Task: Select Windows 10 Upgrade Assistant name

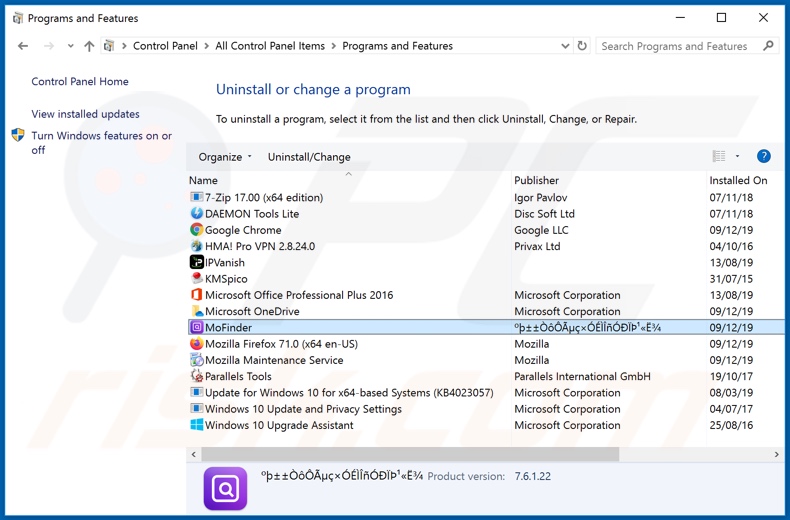Action: [x=279, y=425]
